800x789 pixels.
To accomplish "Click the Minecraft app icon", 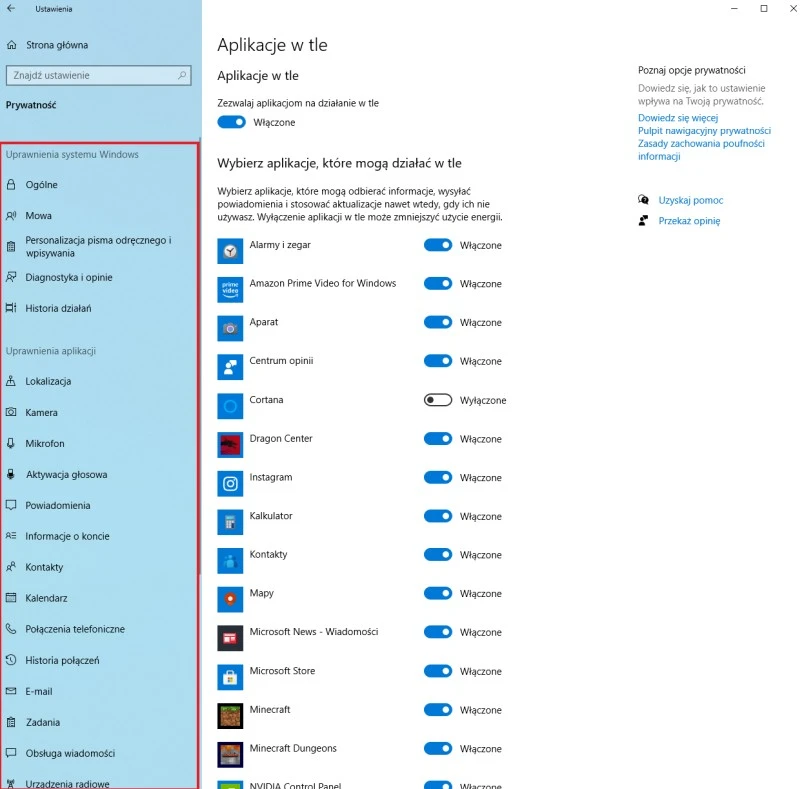I will (x=230, y=715).
